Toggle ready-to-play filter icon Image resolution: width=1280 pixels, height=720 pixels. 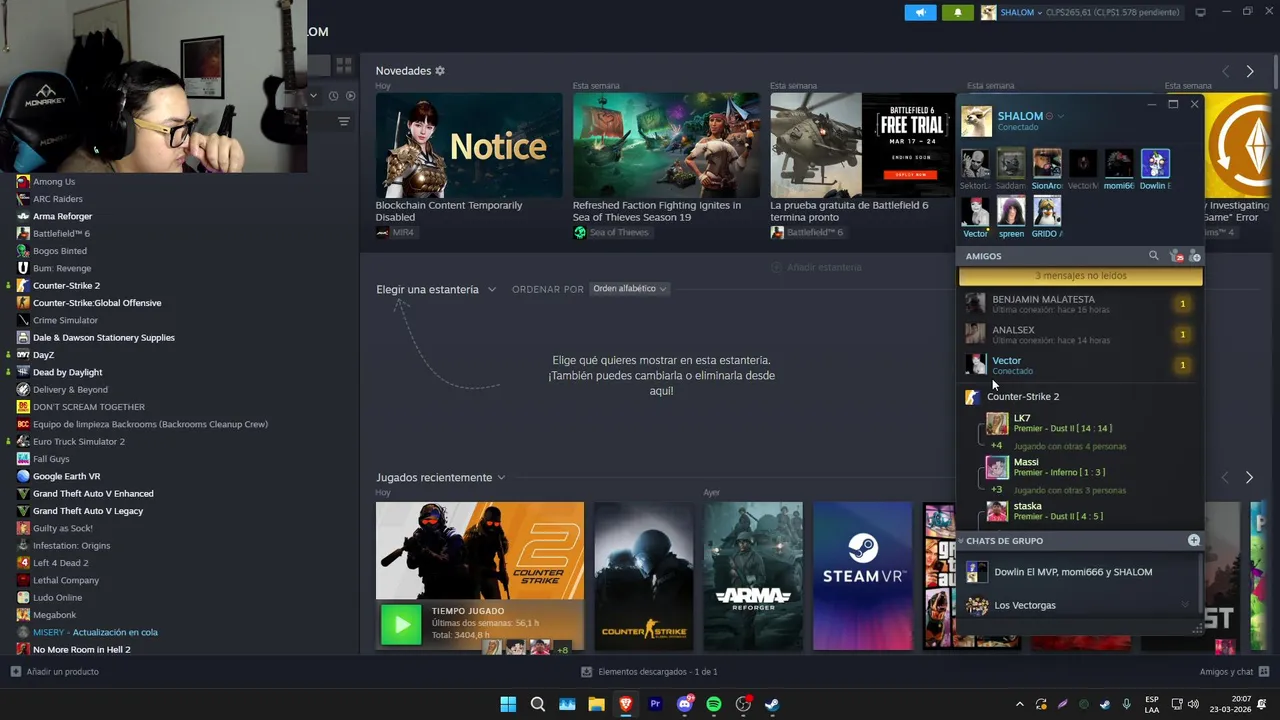point(350,96)
